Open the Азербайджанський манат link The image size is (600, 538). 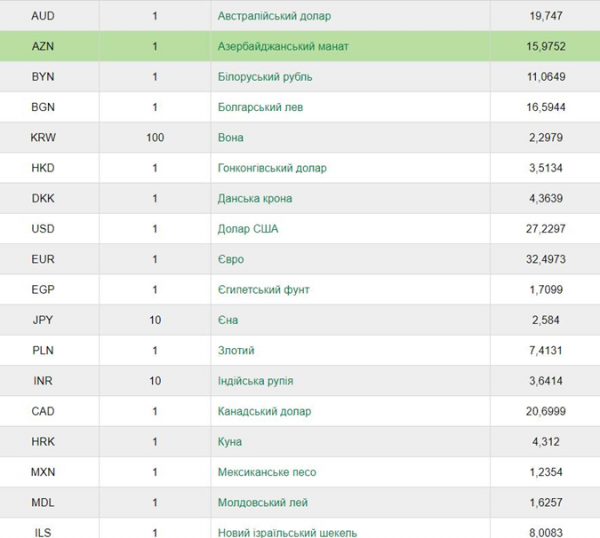pos(283,46)
